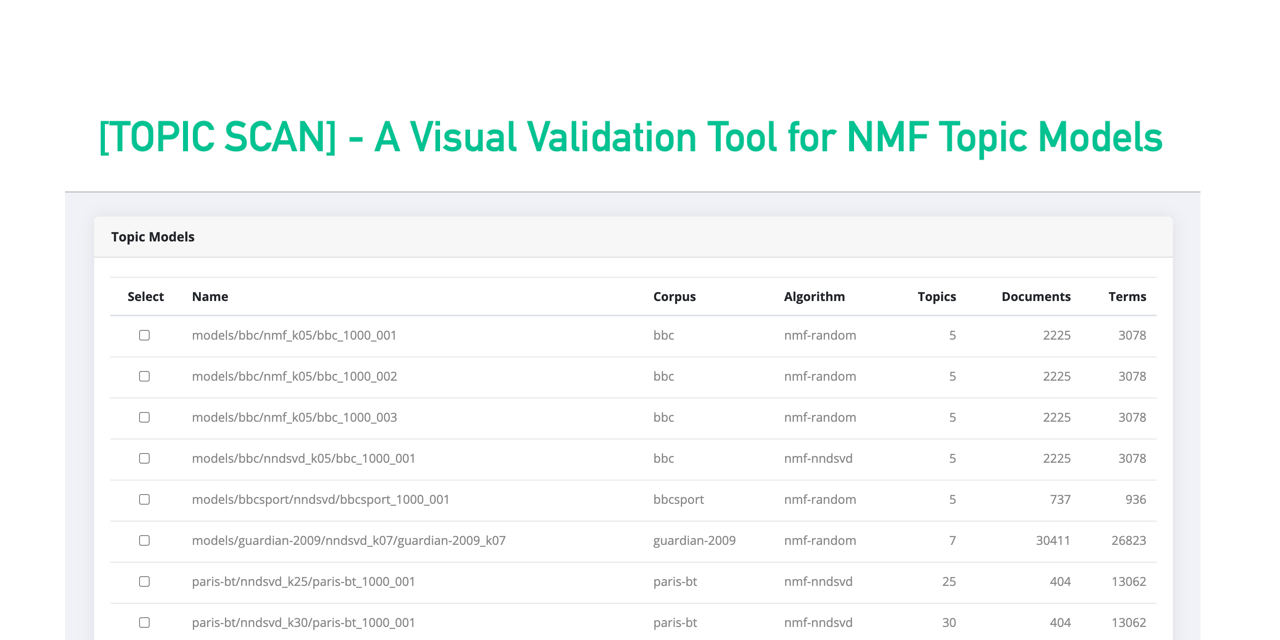Sort models by Topics count
The image size is (1280, 640).
point(937,296)
